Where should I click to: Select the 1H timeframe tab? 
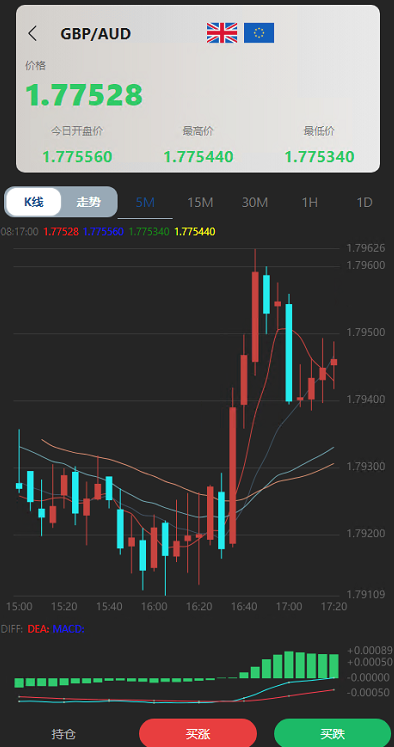tap(310, 202)
